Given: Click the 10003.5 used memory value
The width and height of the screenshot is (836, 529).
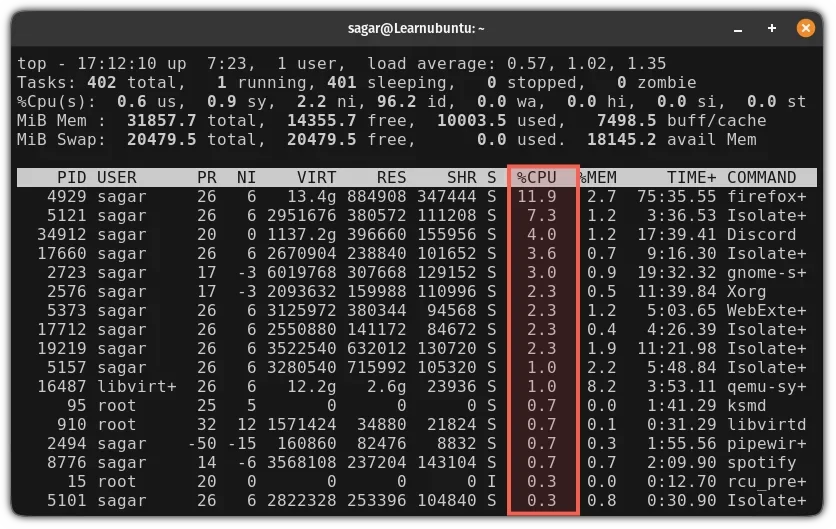Looking at the screenshot, I should (471, 121).
